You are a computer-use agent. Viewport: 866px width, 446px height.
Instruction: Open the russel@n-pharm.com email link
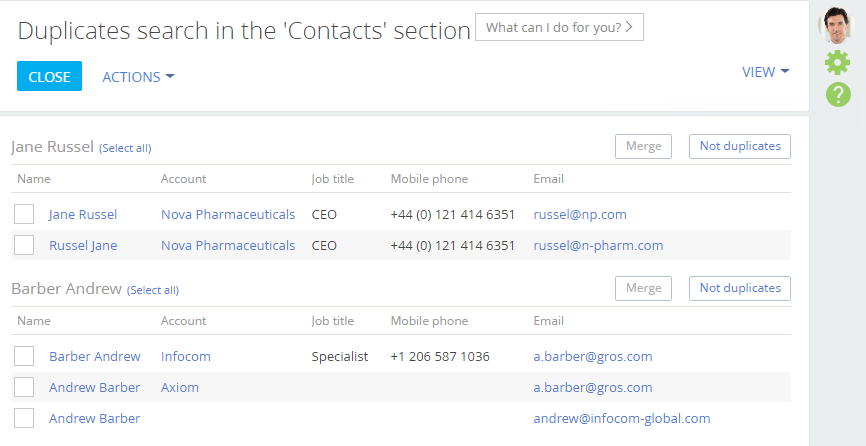(598, 245)
